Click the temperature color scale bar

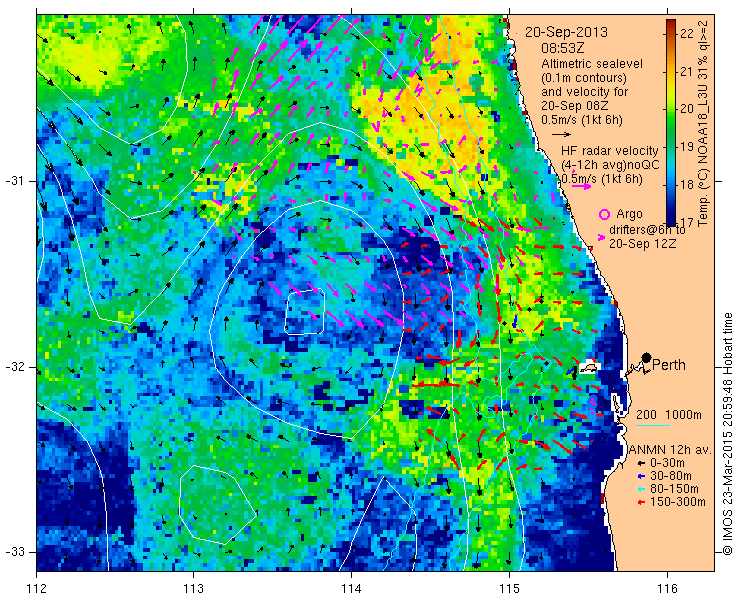[671, 123]
